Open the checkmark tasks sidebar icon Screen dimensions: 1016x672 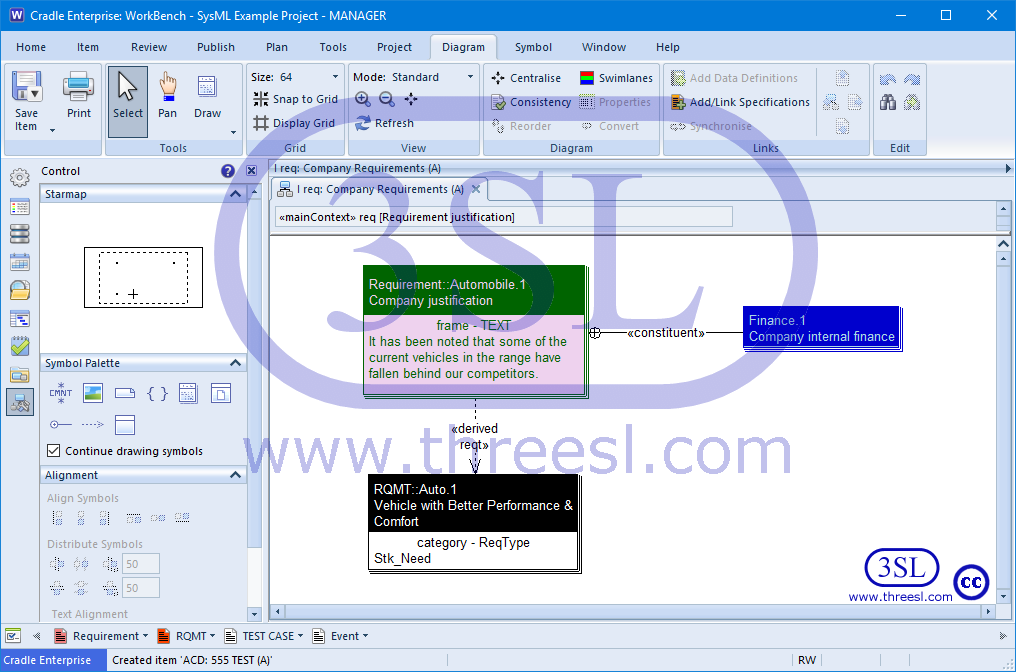[19, 347]
